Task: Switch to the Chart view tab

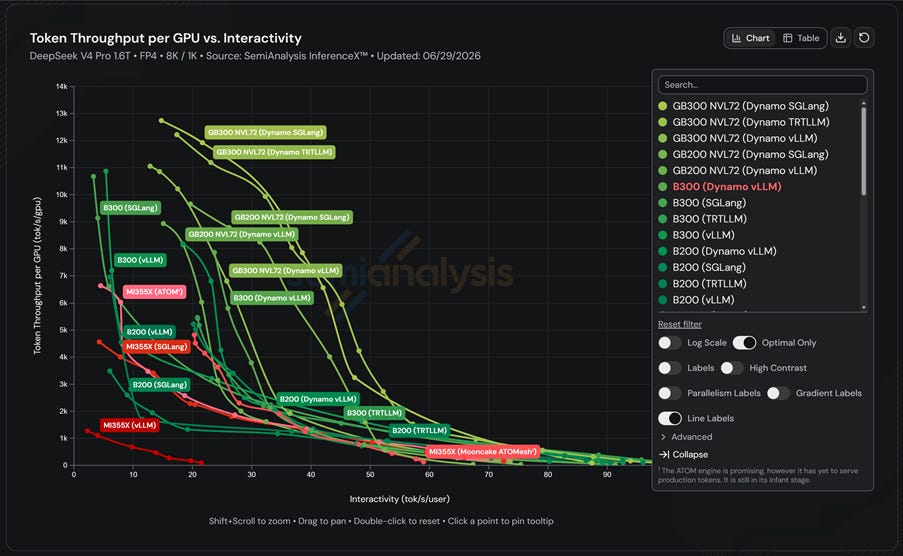Action: coord(750,38)
